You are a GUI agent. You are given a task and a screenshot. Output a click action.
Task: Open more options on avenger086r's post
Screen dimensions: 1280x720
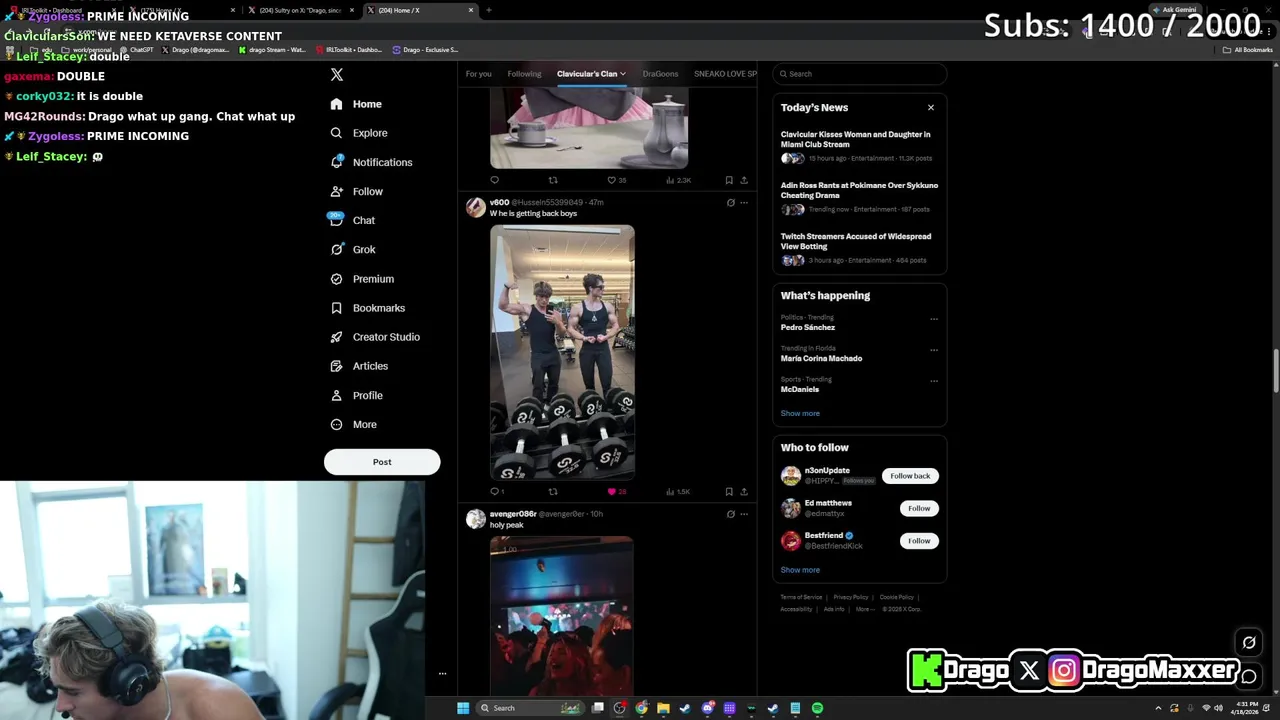coord(743,514)
